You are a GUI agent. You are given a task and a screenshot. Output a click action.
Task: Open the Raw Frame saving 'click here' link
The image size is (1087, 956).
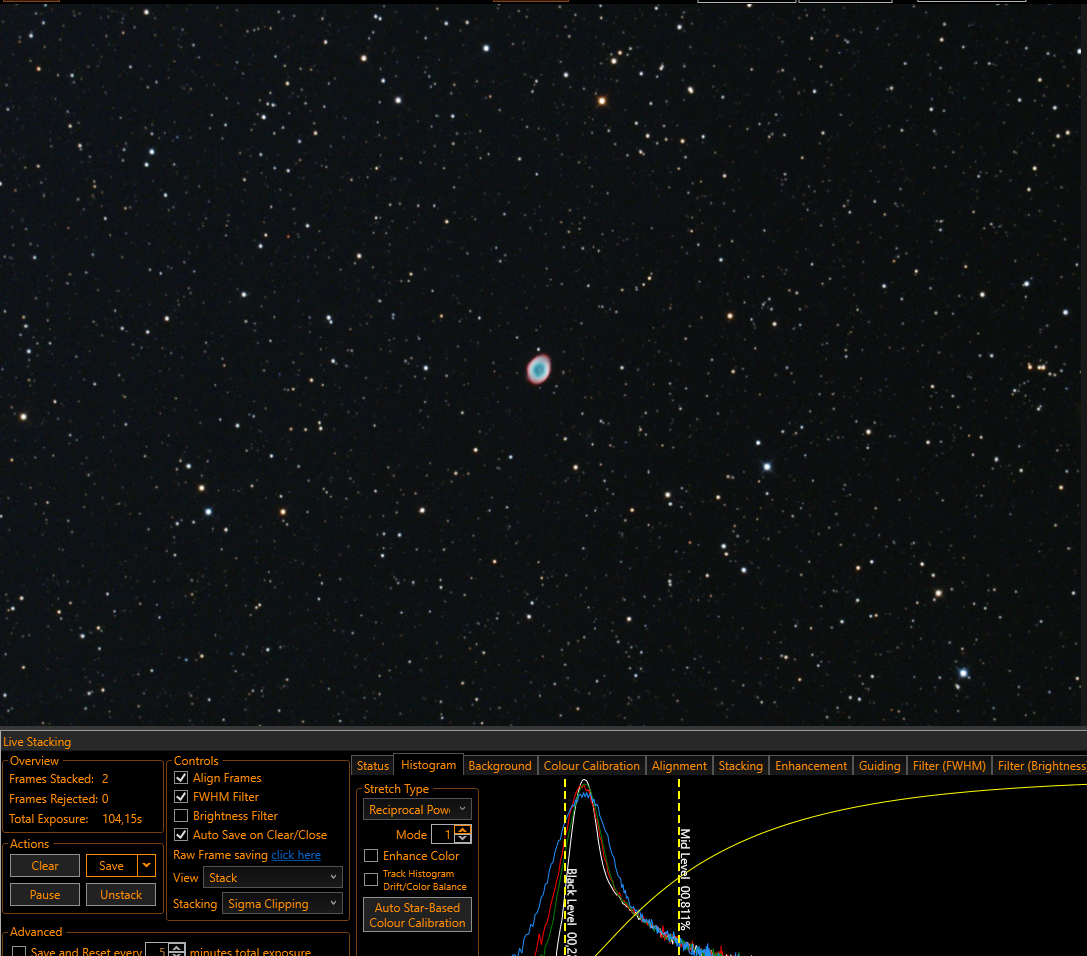[296, 855]
